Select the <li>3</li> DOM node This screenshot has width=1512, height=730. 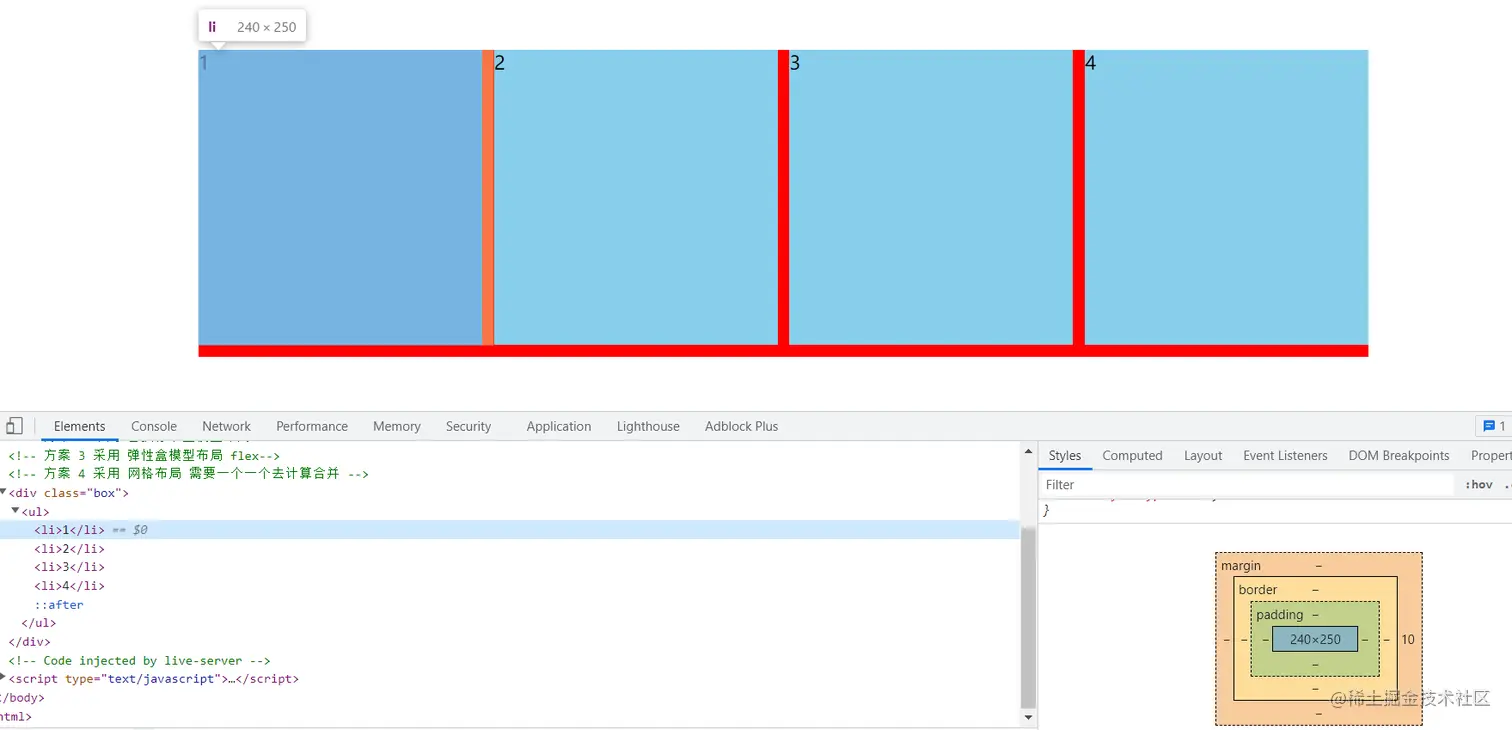click(x=69, y=567)
